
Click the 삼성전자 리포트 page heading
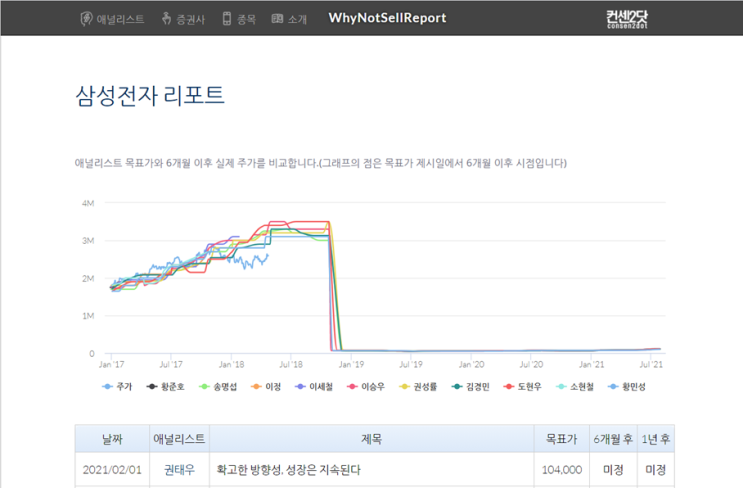coord(150,96)
